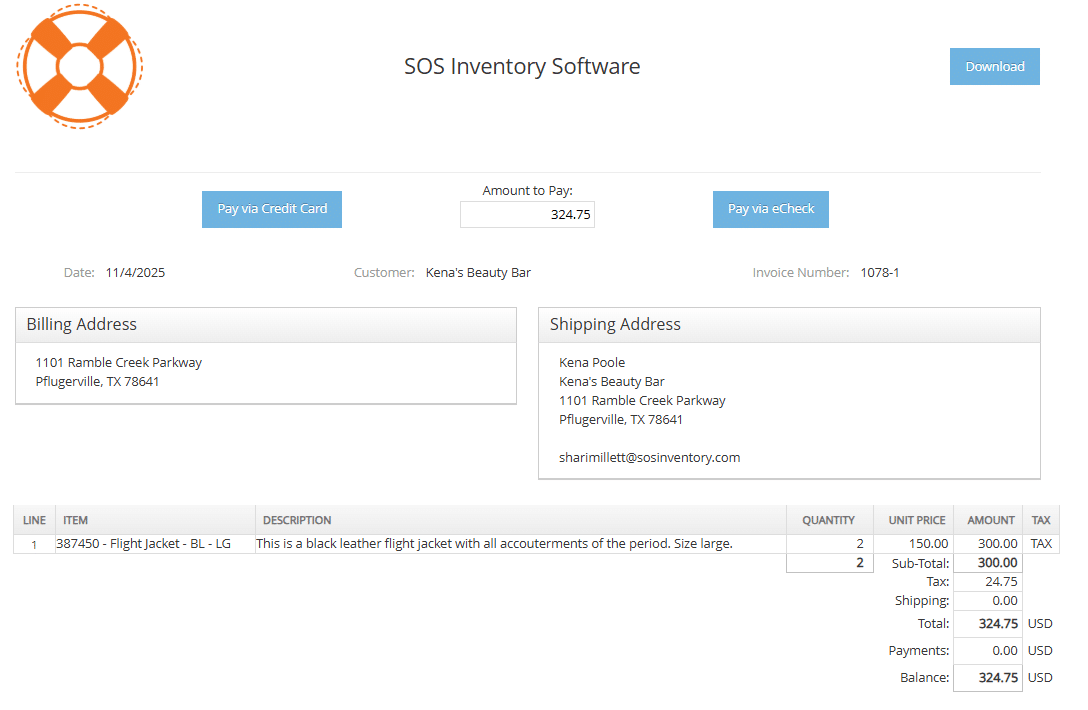
Task: Click invoice number 1078-1
Action: [879, 272]
